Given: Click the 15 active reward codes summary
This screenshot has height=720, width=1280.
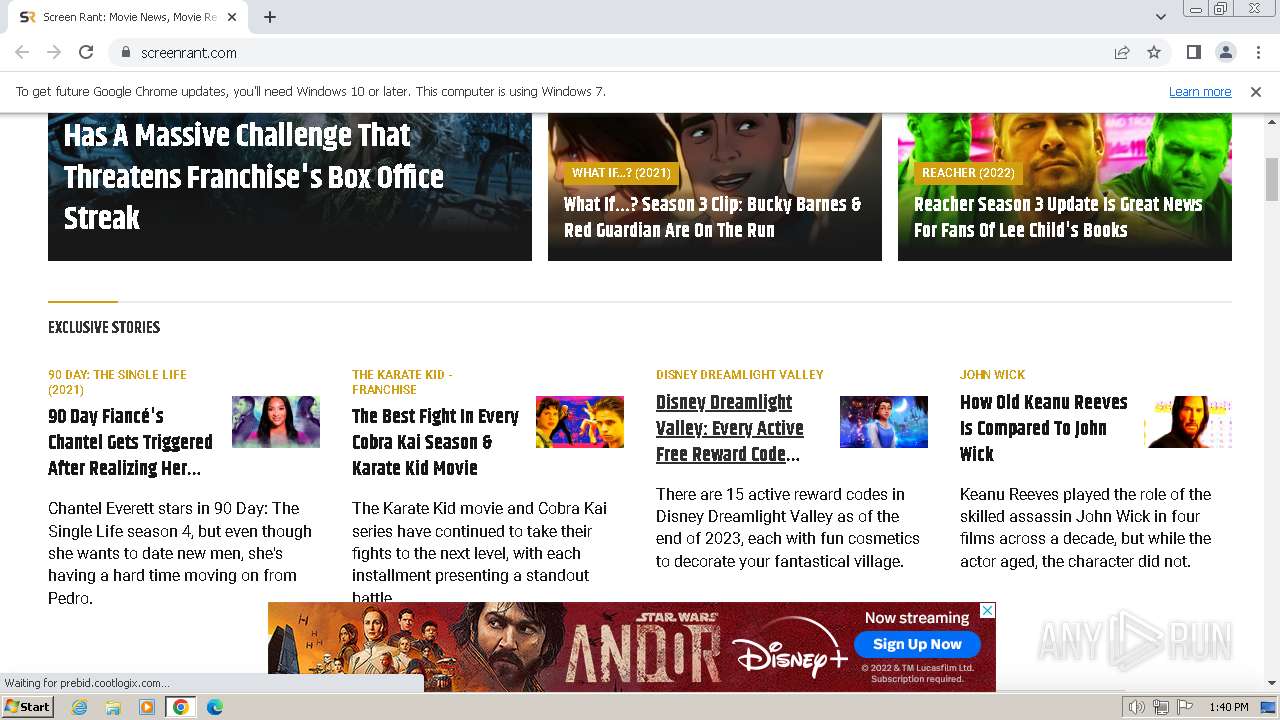Looking at the screenshot, I should pyautogui.click(x=788, y=528).
